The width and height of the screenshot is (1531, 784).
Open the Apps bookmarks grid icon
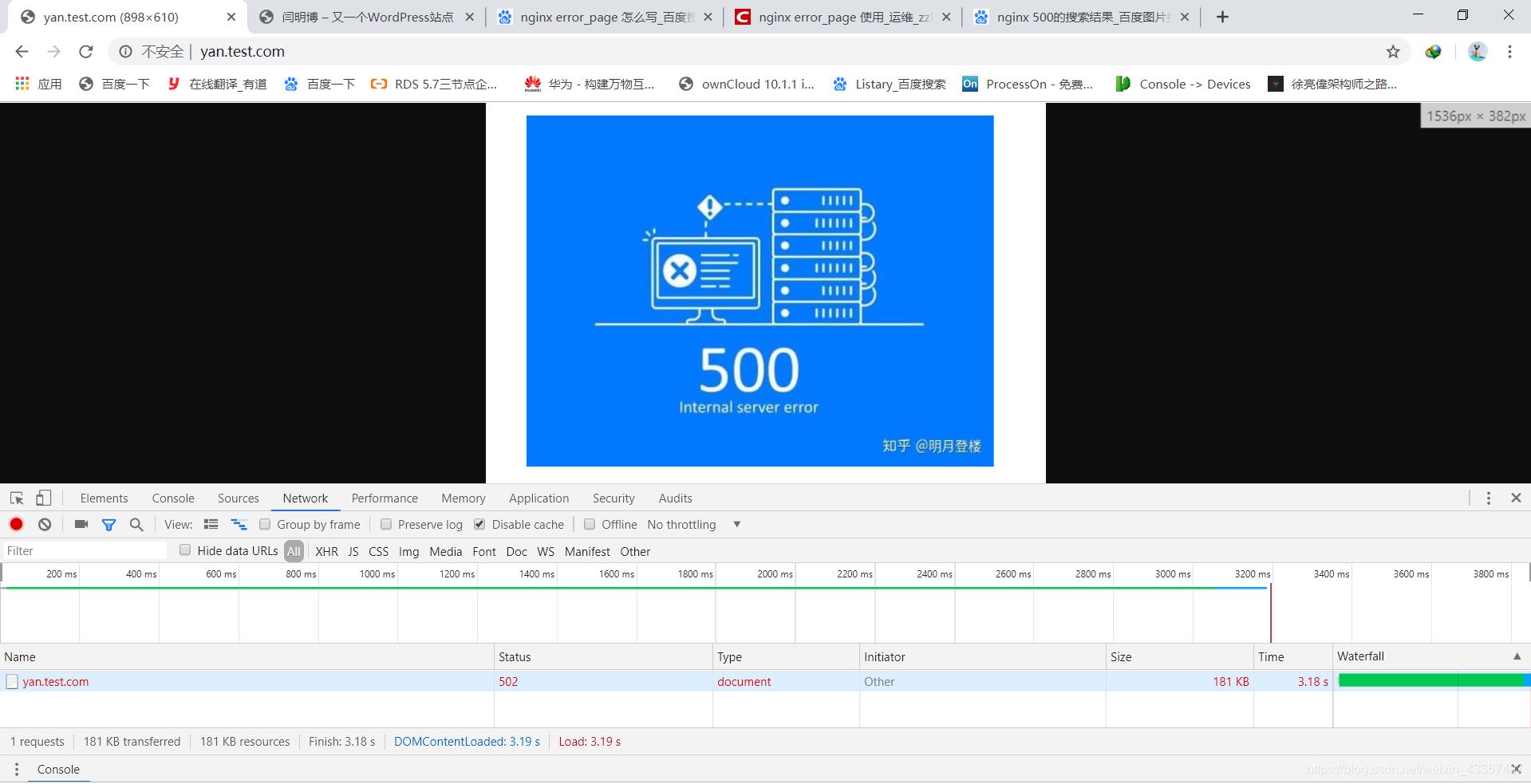22,84
